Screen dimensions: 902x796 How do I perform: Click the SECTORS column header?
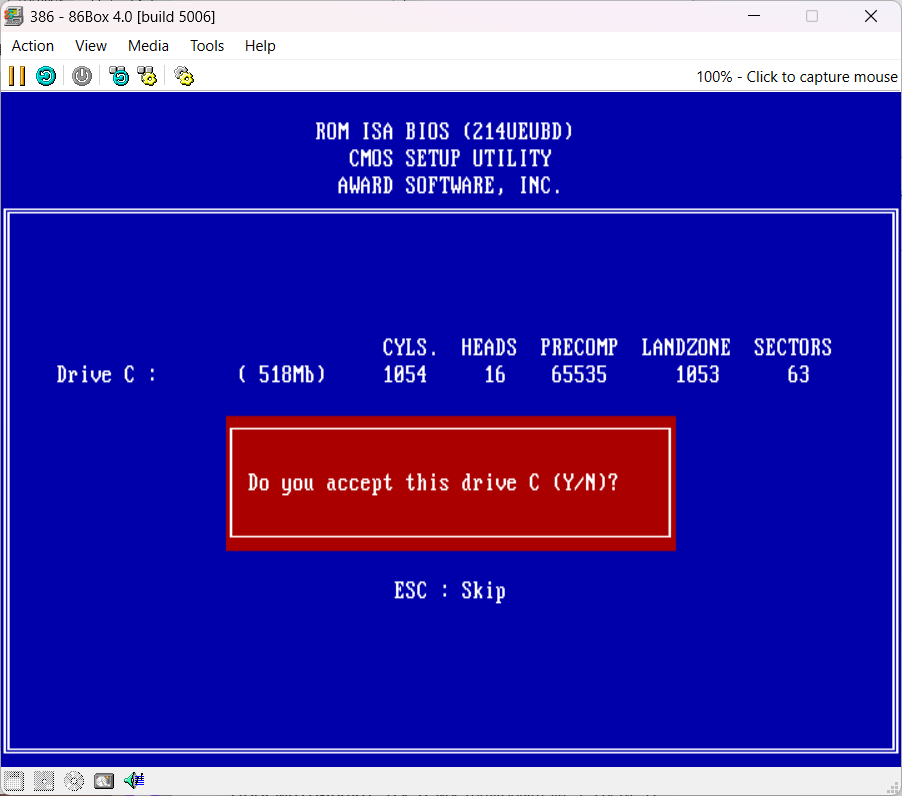[793, 347]
